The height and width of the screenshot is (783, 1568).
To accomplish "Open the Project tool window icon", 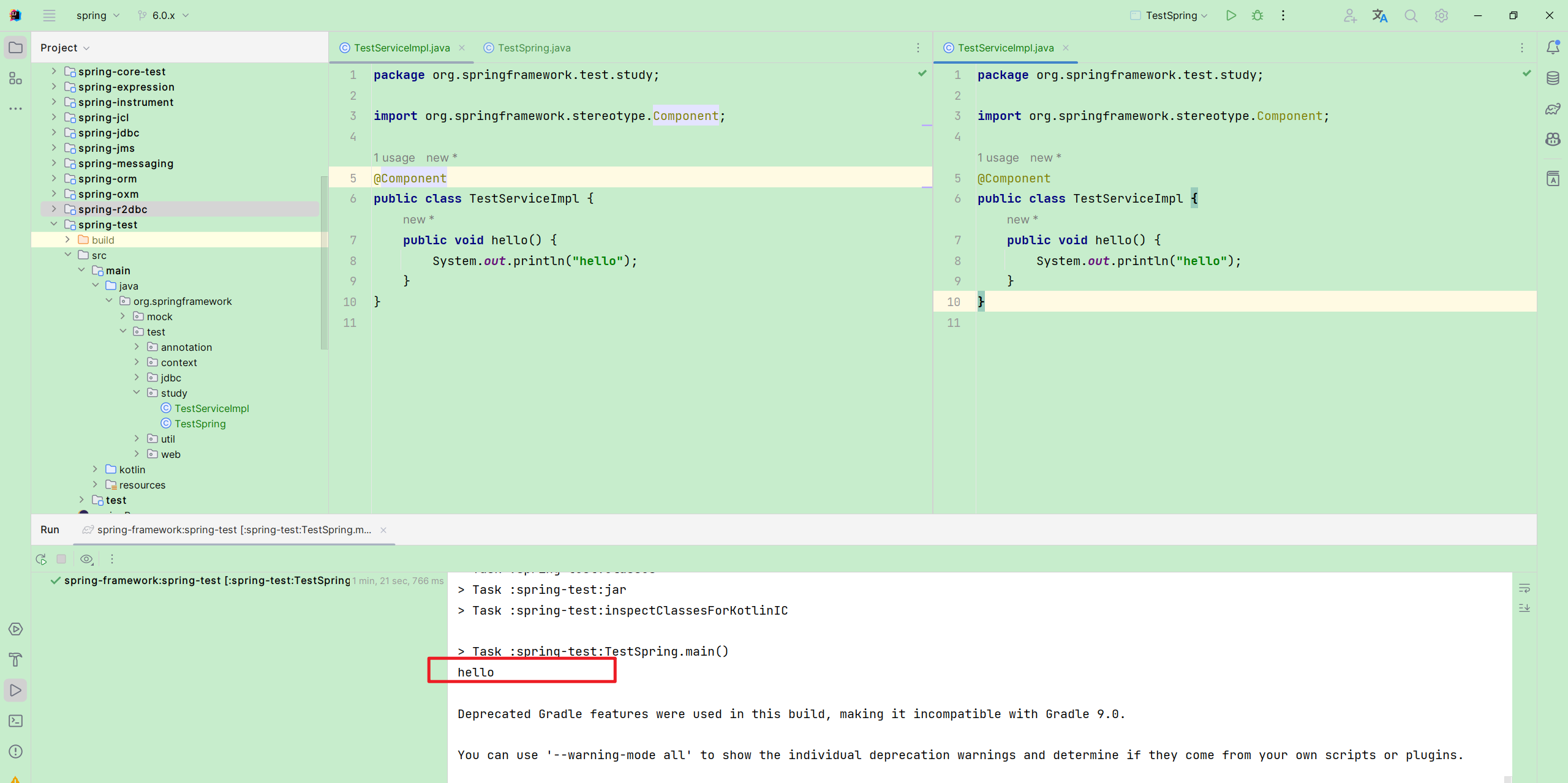I will (16, 48).
